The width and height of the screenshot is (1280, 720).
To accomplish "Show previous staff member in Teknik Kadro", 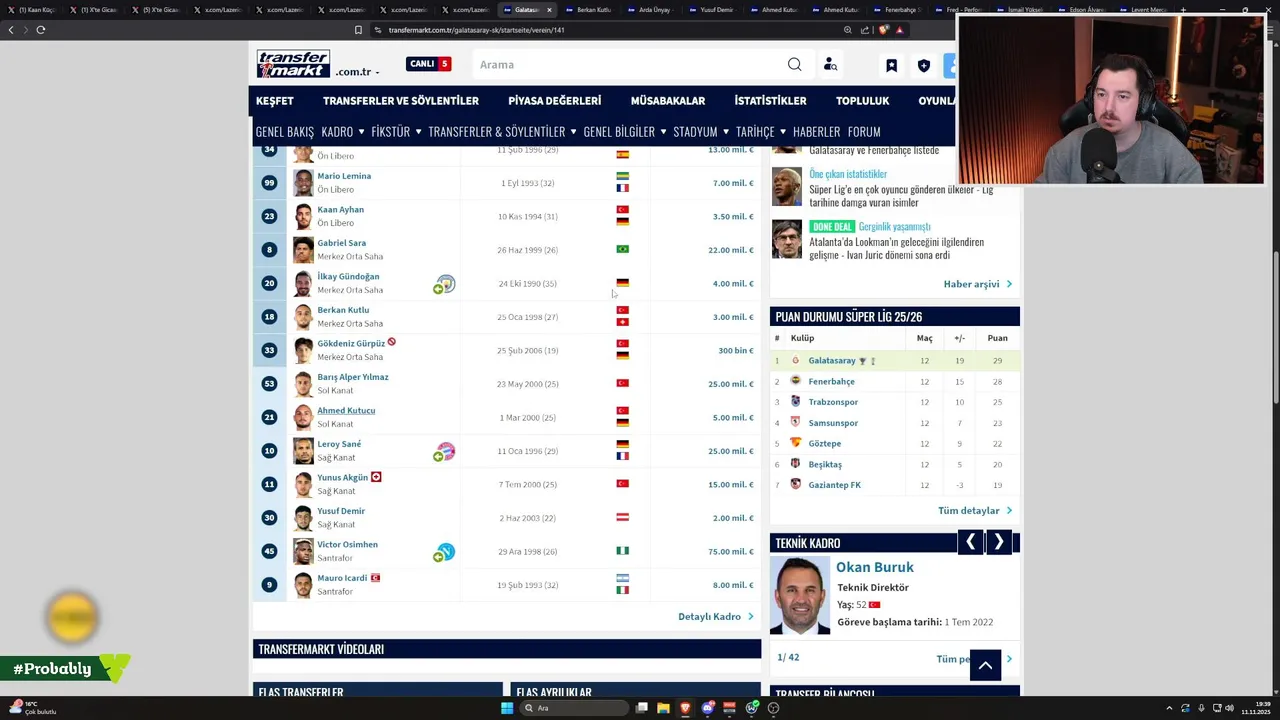I will [x=970, y=542].
